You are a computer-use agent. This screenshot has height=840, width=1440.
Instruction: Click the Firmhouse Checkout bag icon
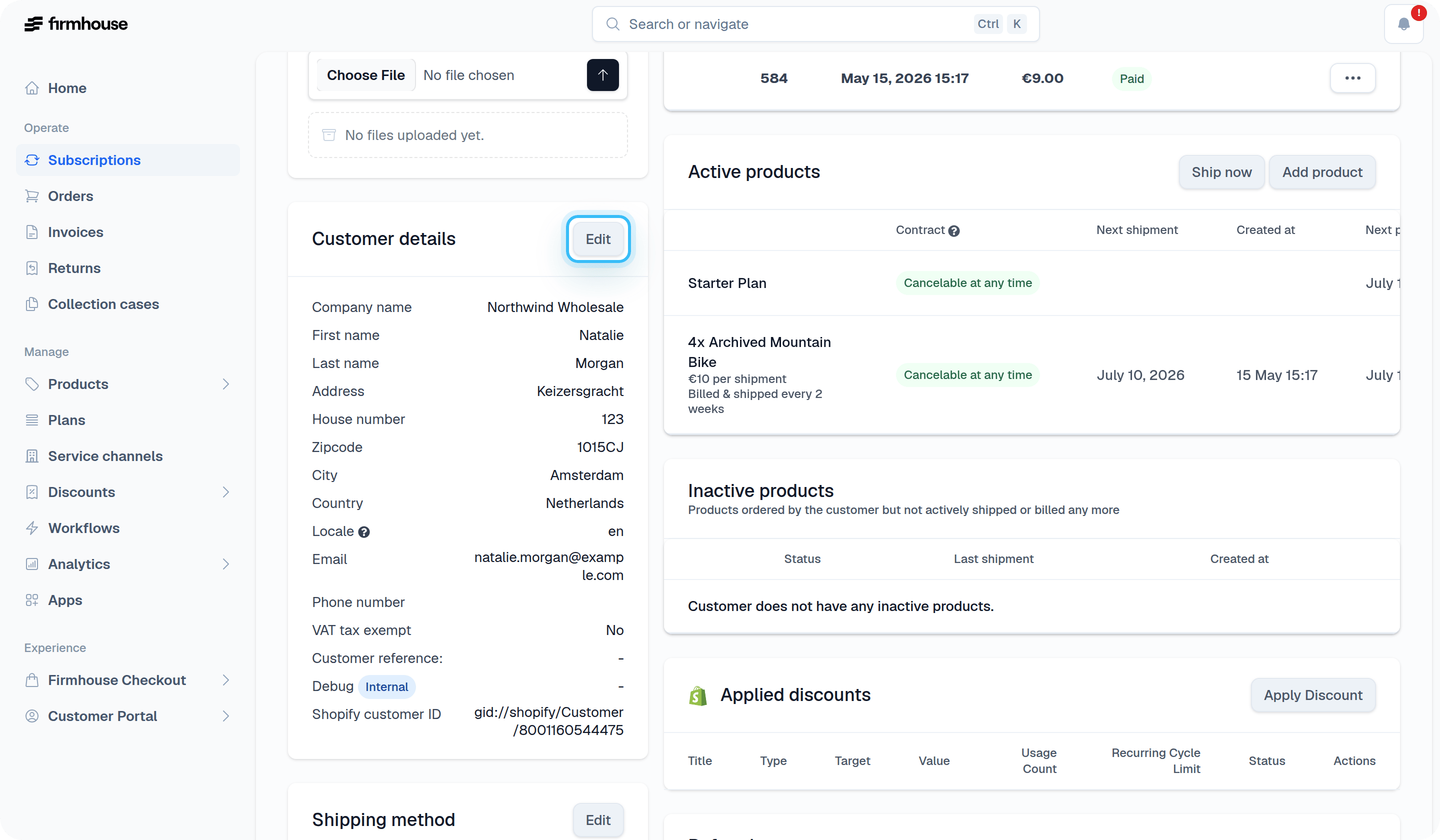tap(32, 680)
